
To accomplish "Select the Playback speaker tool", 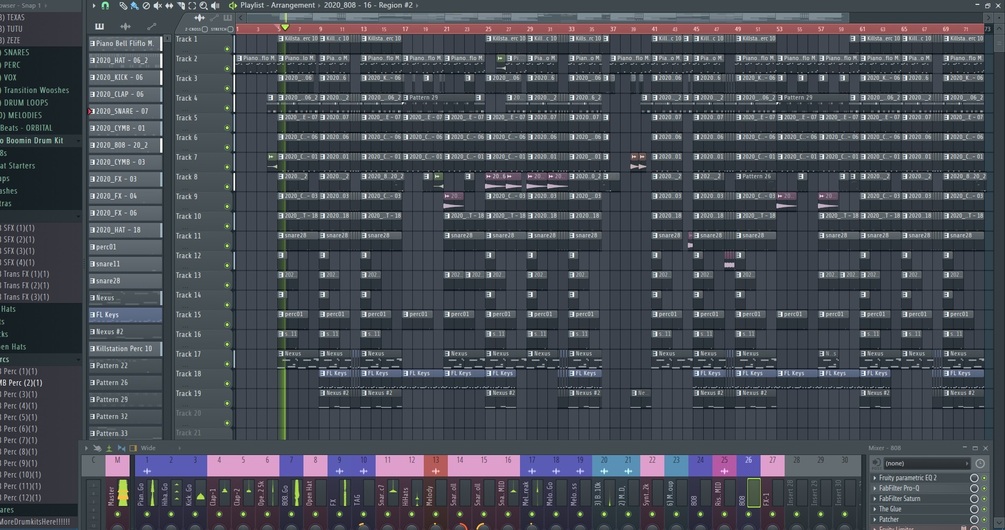I will tap(215, 5).
